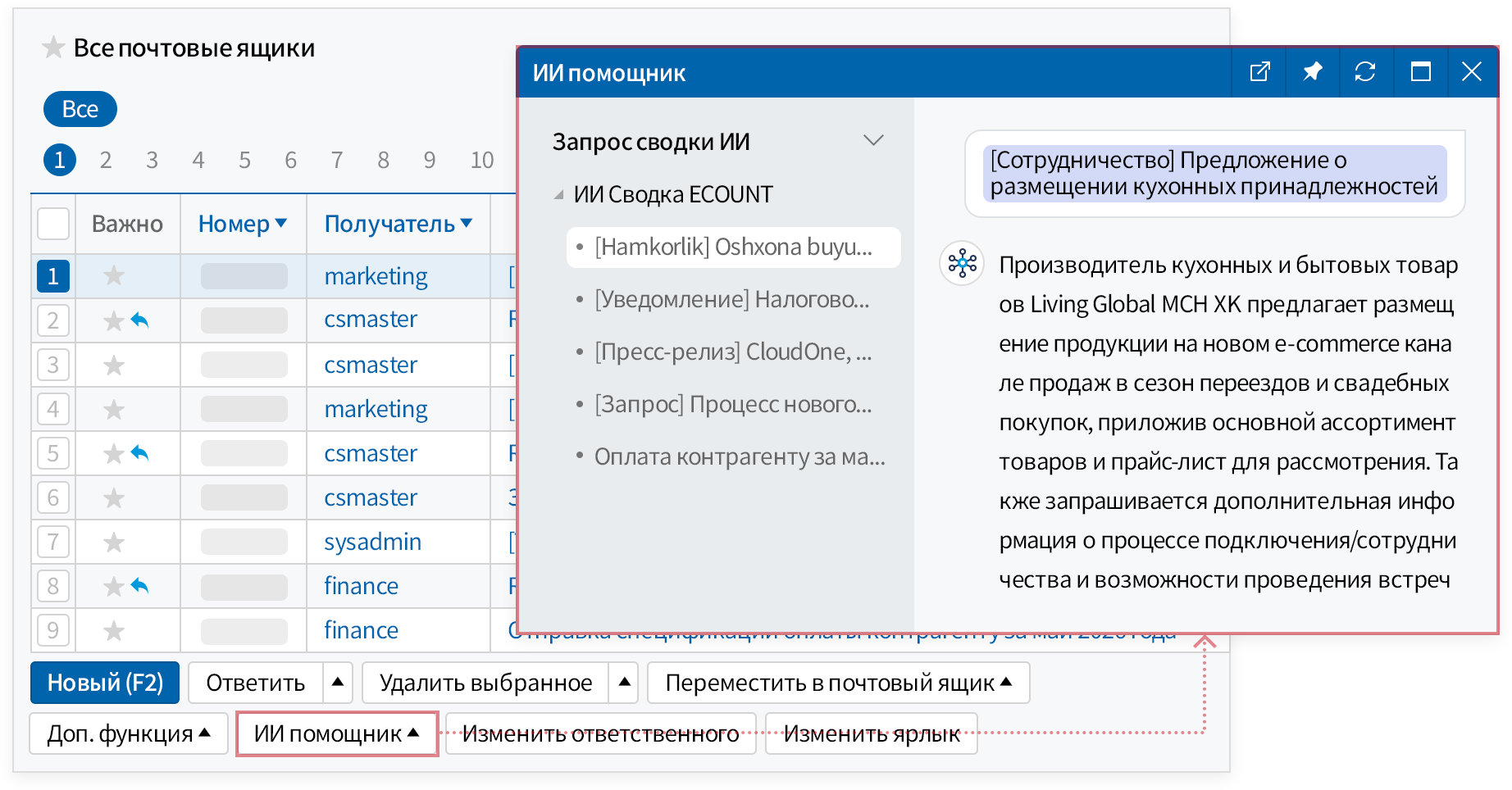Open Переместить в почтовый ящик menu
1512x790 pixels.
click(839, 683)
